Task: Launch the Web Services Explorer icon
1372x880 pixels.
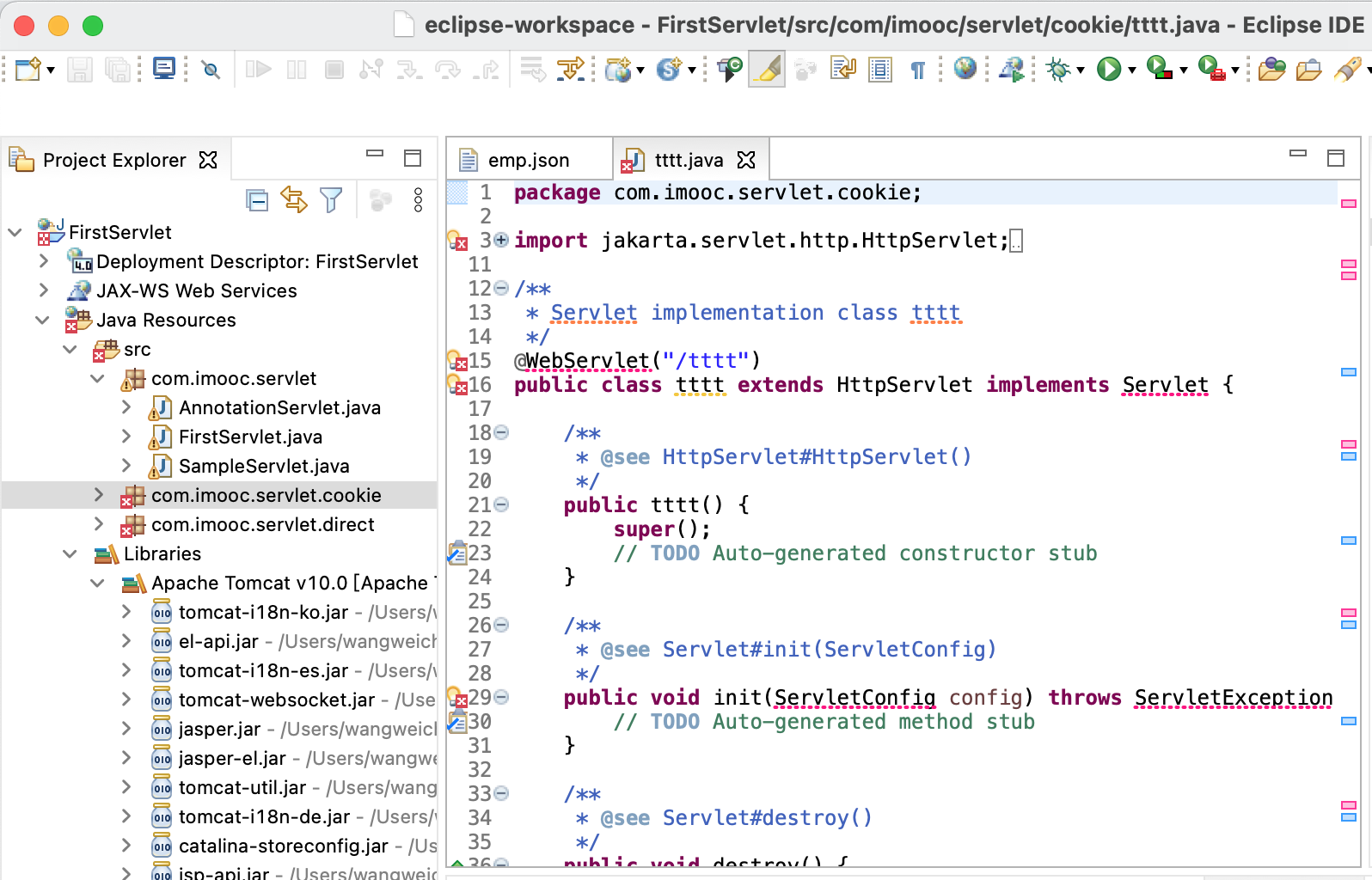Action: (1012, 69)
